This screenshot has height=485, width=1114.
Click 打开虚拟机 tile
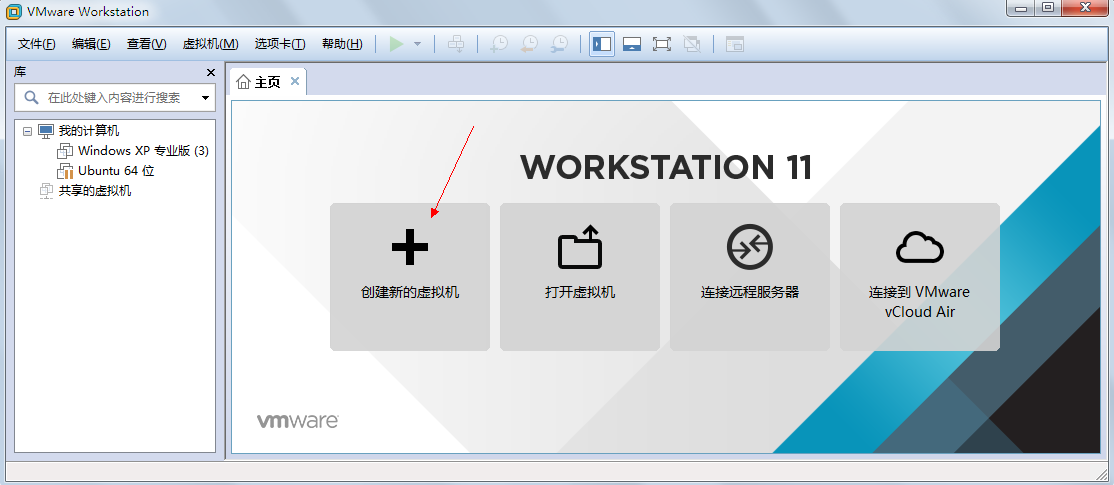pyautogui.click(x=580, y=277)
